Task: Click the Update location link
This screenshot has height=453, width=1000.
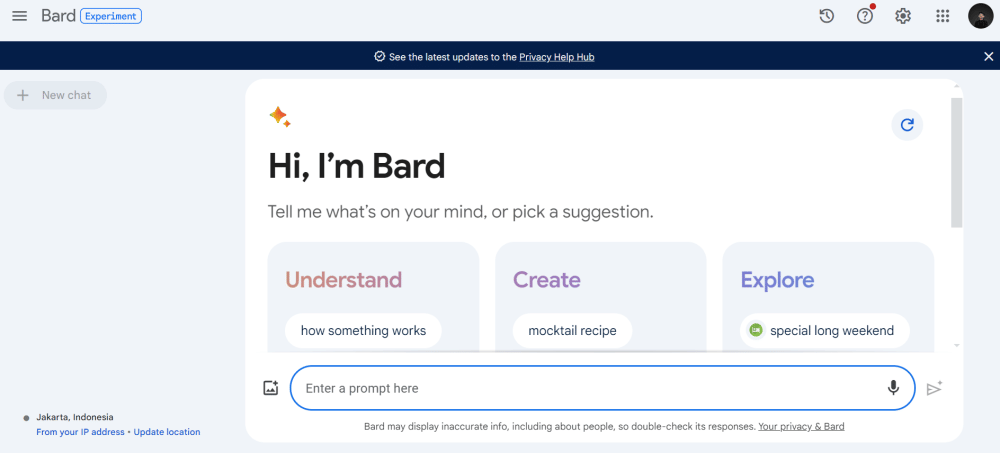Action: [167, 432]
